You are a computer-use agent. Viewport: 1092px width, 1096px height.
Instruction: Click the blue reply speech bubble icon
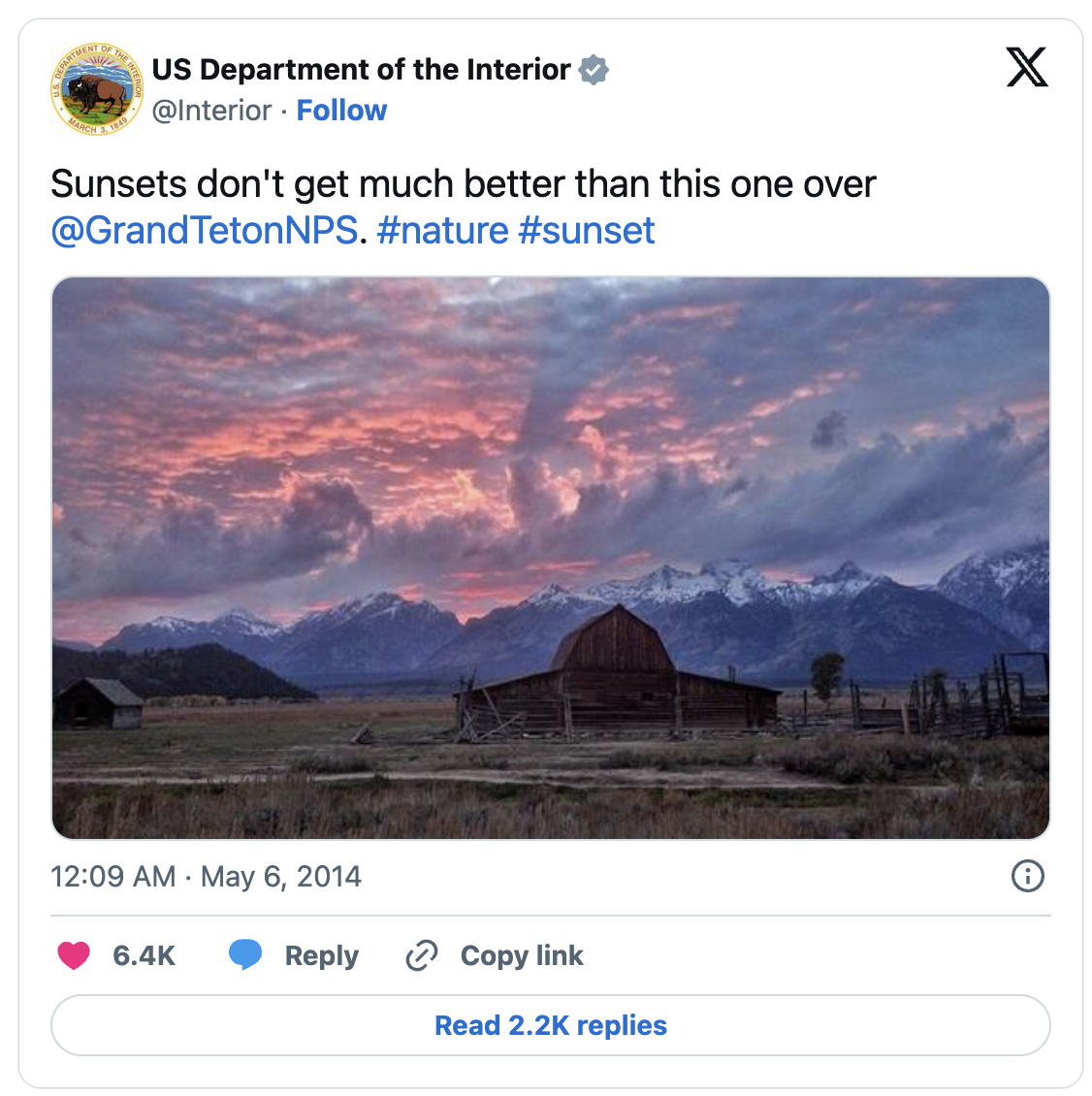pos(245,954)
